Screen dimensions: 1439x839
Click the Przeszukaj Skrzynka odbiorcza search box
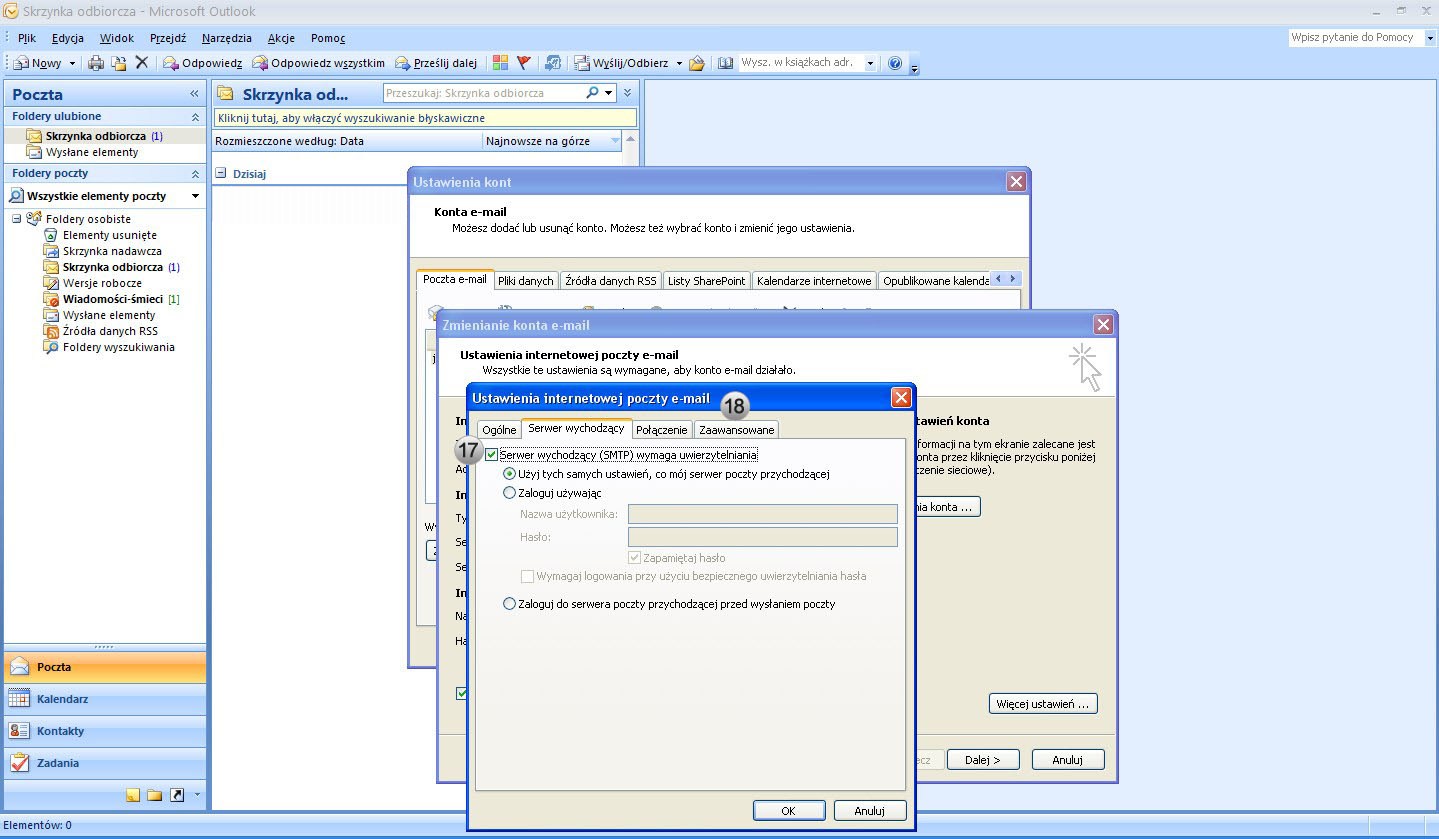click(x=483, y=93)
